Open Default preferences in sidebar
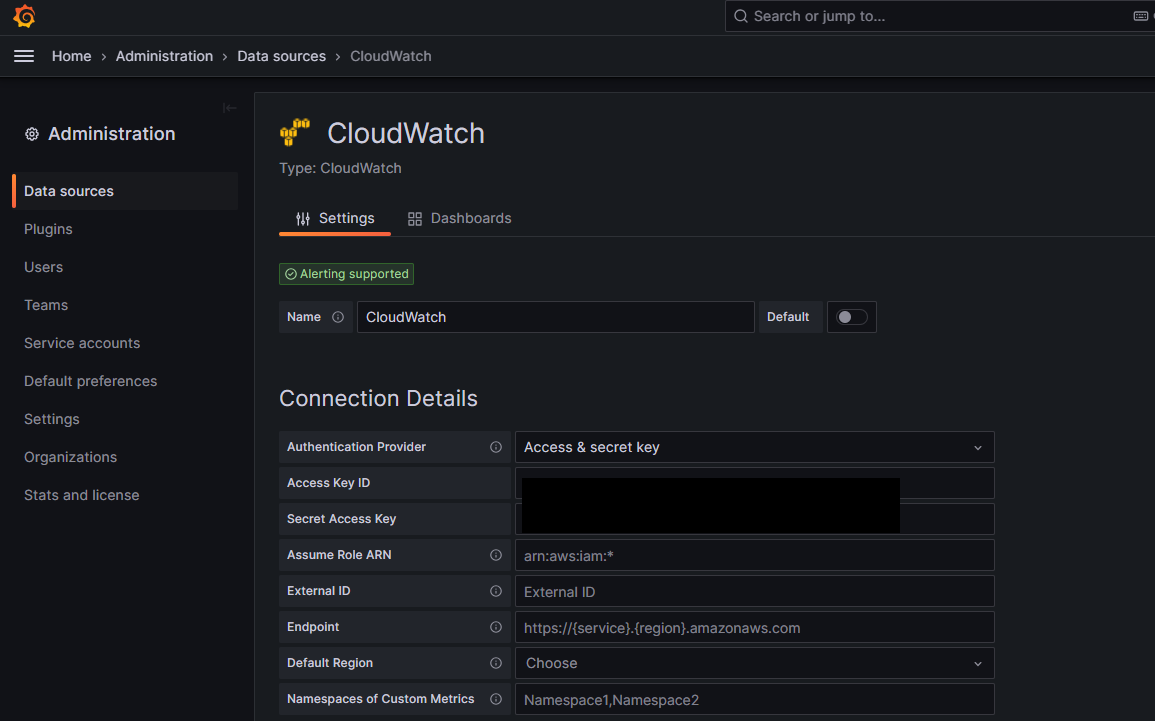 (x=91, y=381)
